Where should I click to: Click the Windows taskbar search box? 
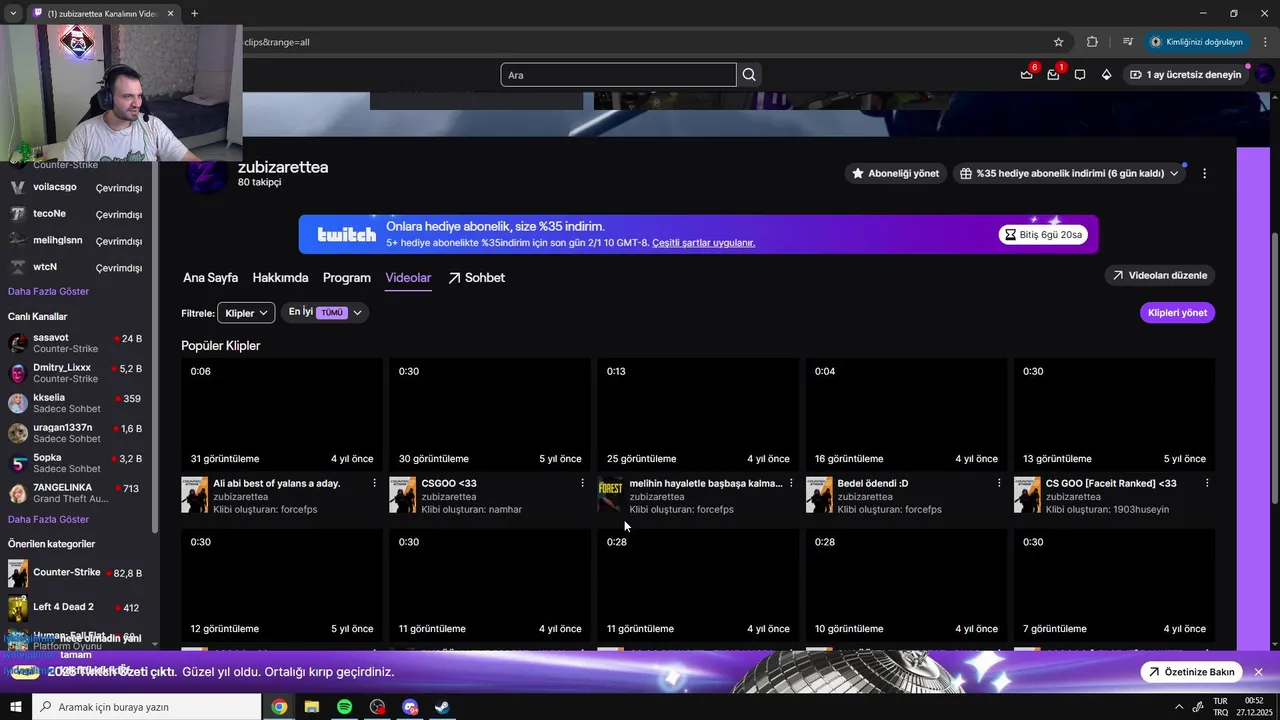(x=146, y=707)
